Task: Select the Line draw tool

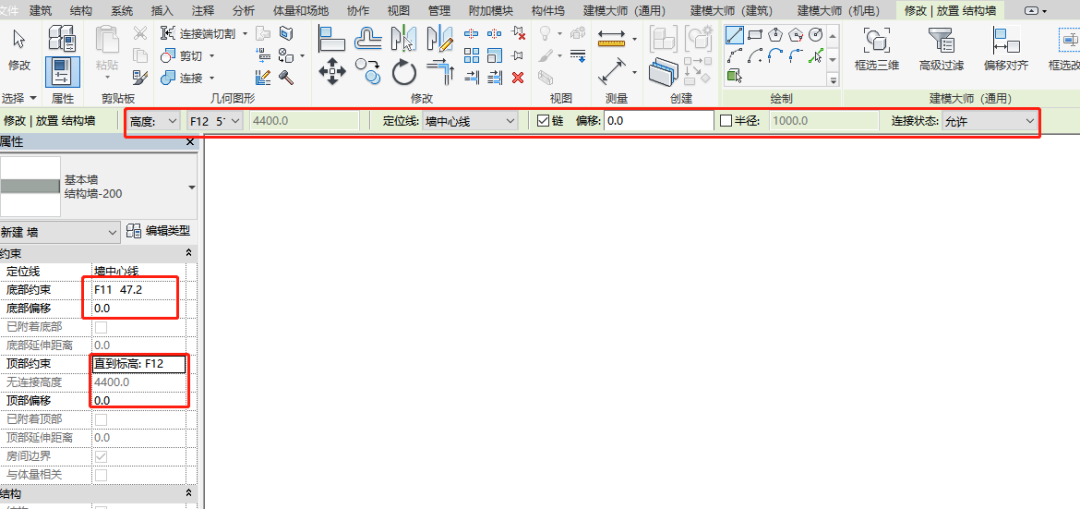Action: pyautogui.click(x=735, y=34)
